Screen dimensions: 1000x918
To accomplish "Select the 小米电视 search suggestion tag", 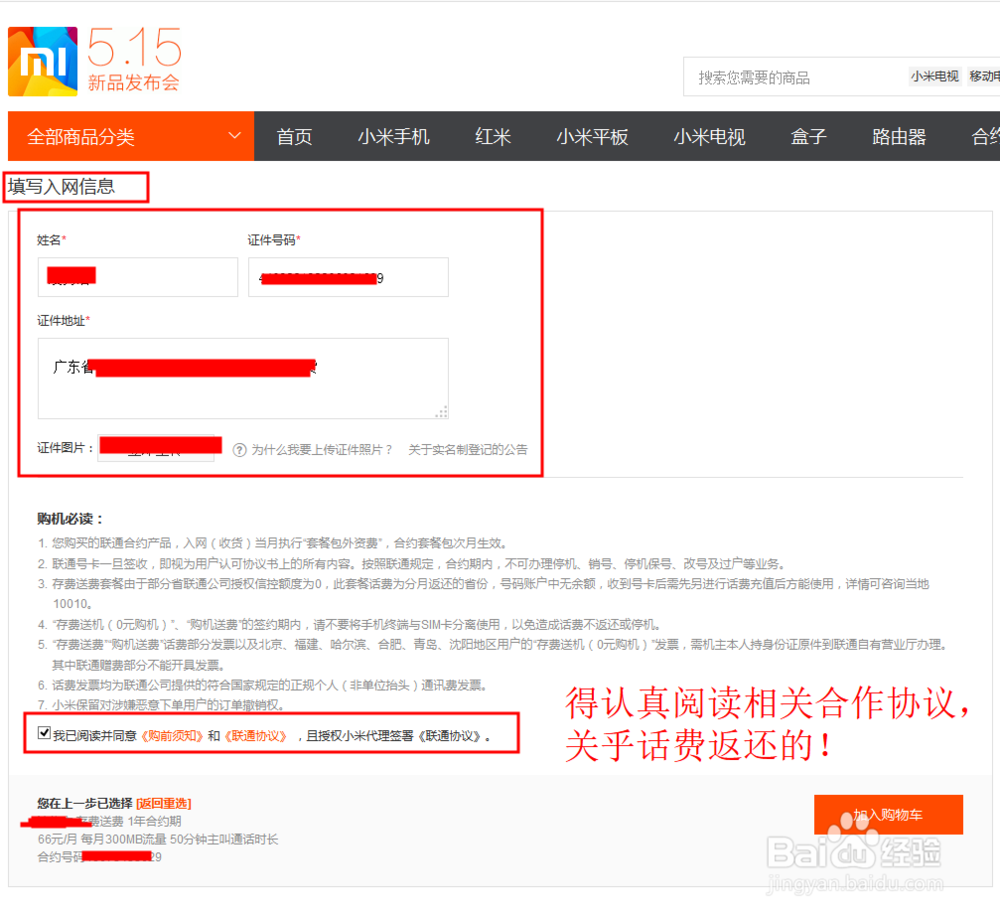I will point(934,77).
